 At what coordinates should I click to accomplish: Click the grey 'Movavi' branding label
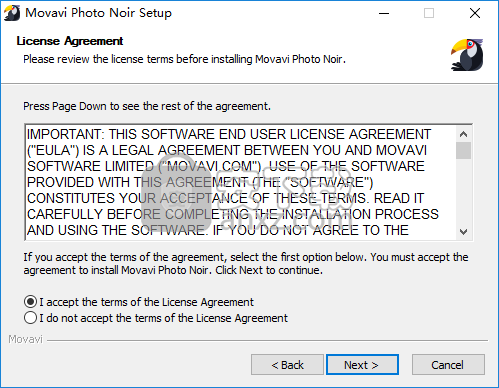pyautogui.click(x=25, y=339)
